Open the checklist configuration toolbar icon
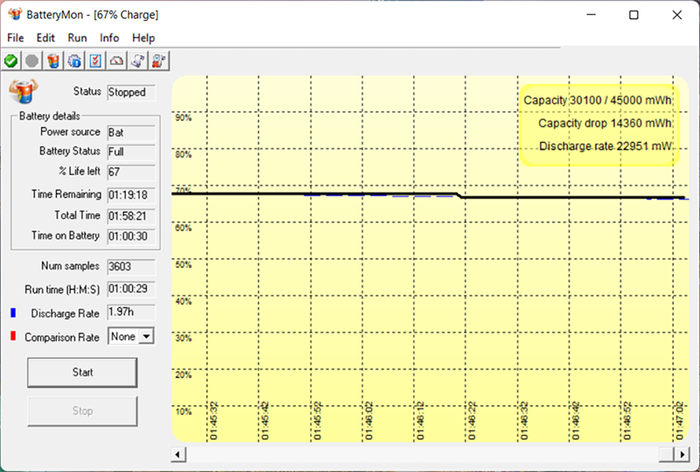 point(96,61)
